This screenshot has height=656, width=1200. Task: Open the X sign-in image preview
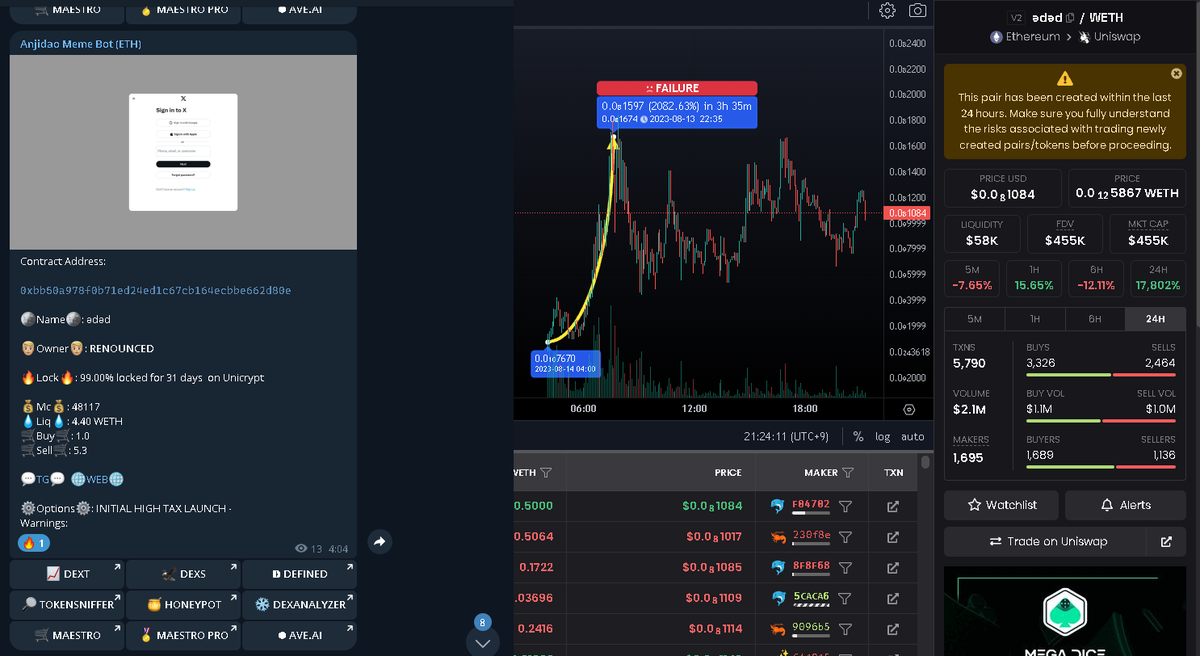[183, 152]
